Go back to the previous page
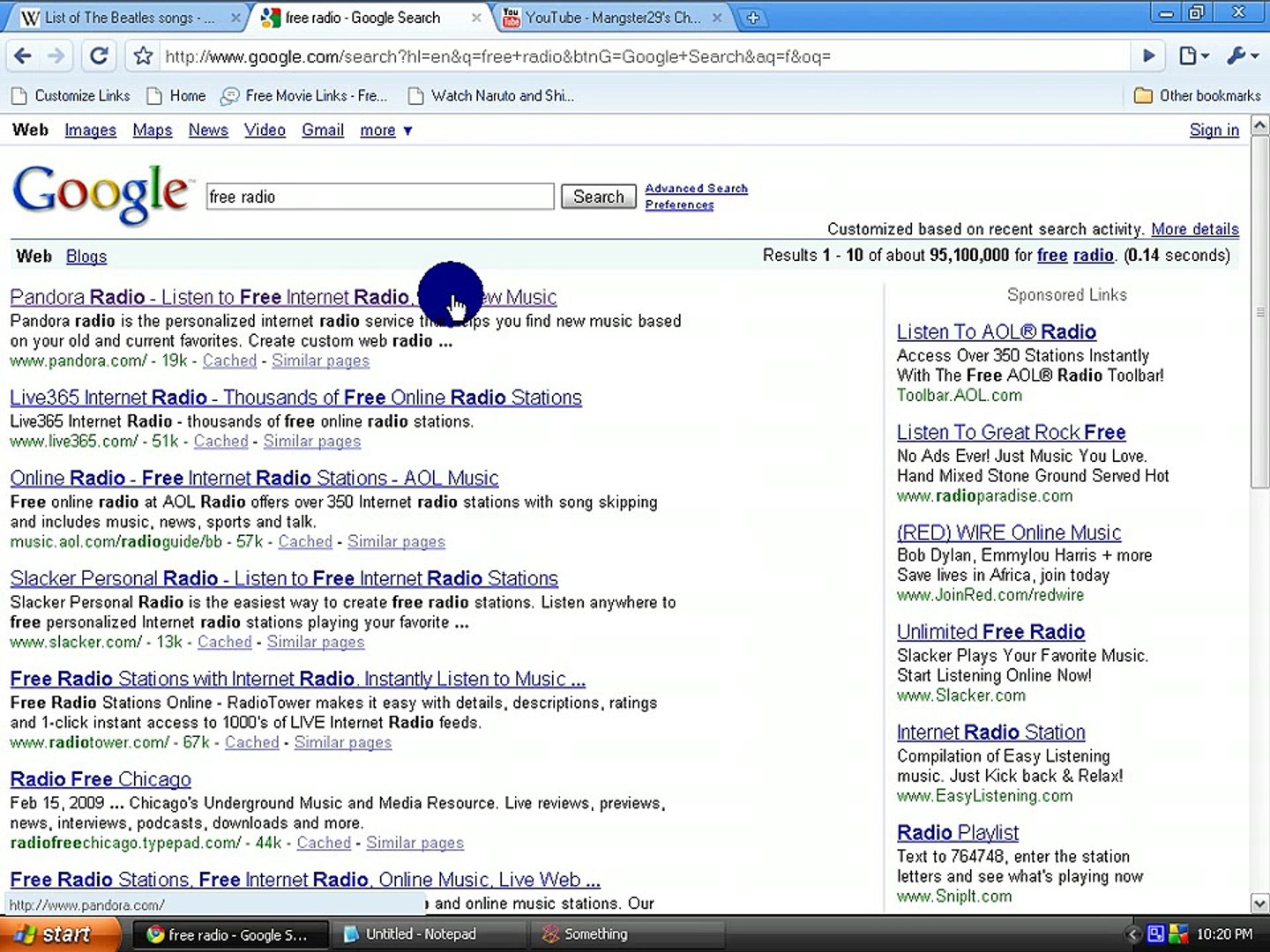 23,56
